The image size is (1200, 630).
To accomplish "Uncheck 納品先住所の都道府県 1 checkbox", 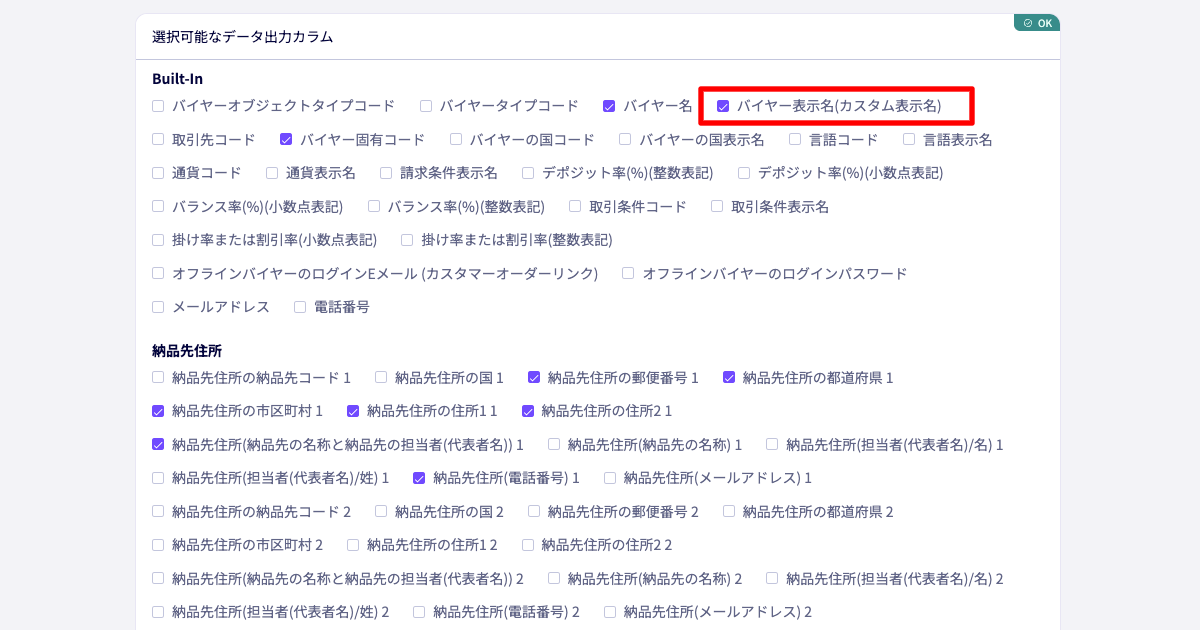I will coord(729,377).
